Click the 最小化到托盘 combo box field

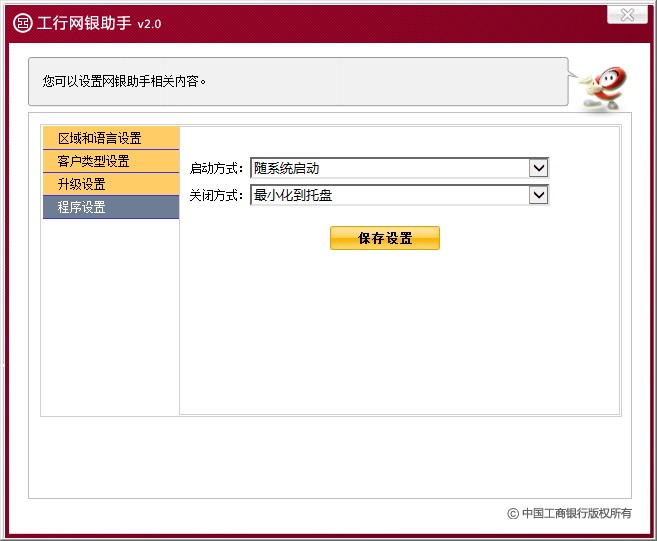click(x=399, y=195)
